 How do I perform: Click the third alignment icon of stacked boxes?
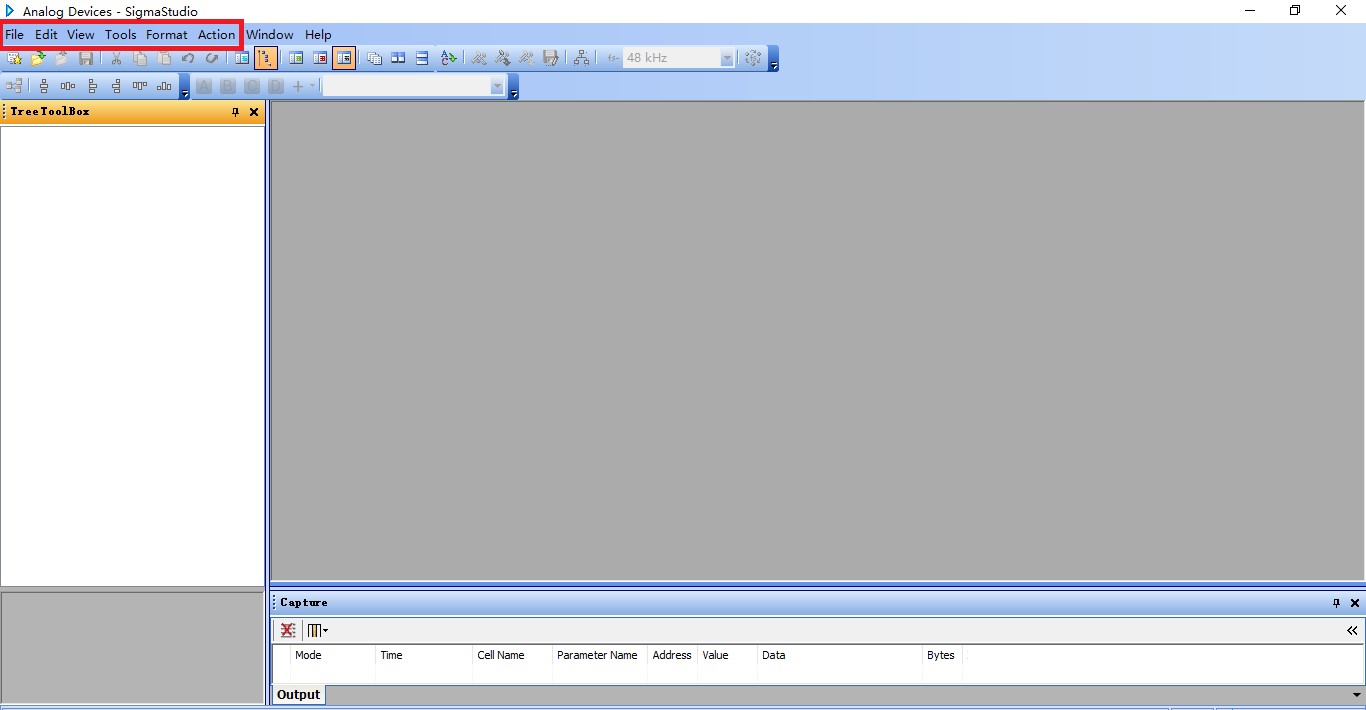pos(92,86)
